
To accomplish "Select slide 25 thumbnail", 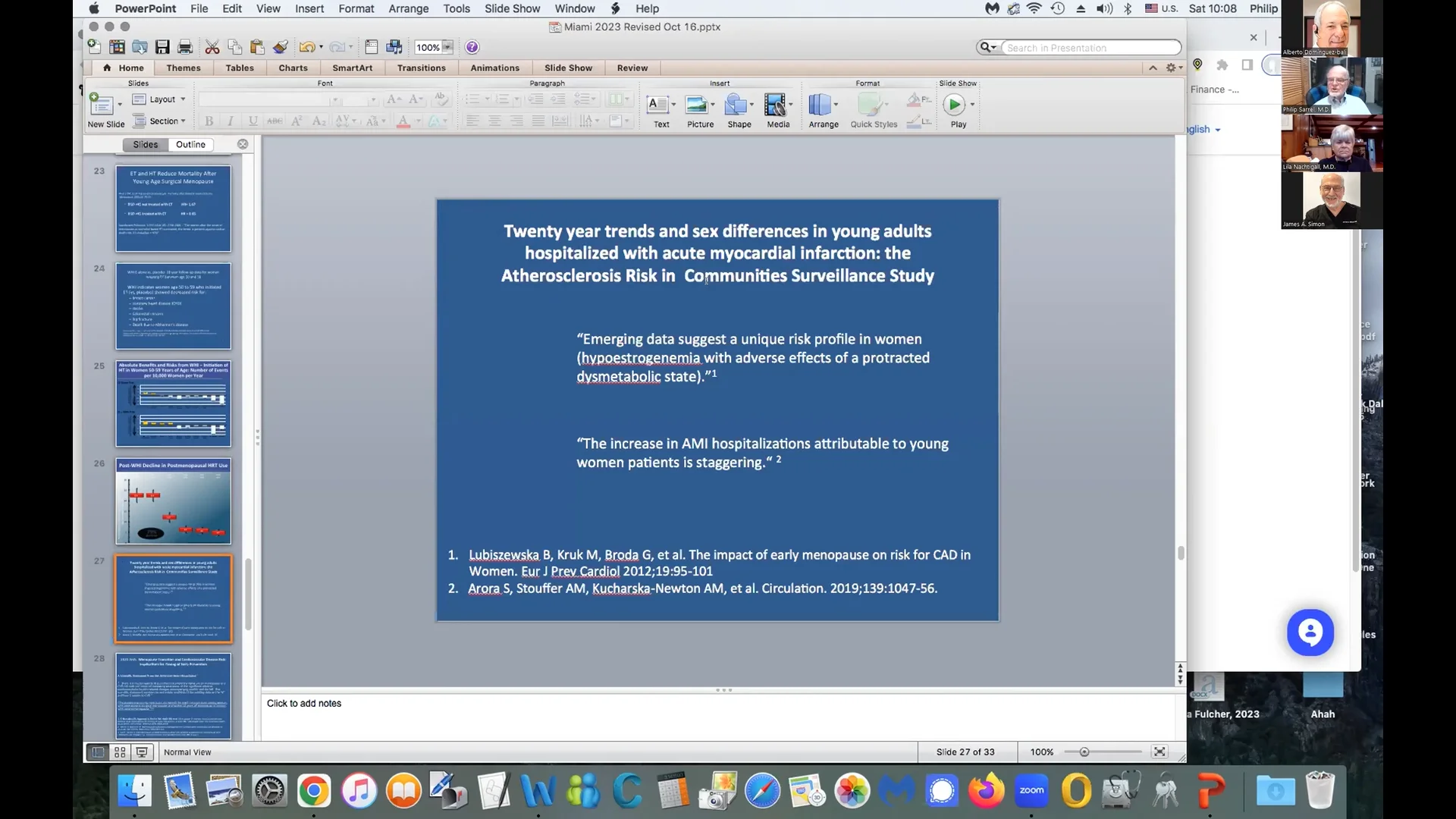I will 173,403.
